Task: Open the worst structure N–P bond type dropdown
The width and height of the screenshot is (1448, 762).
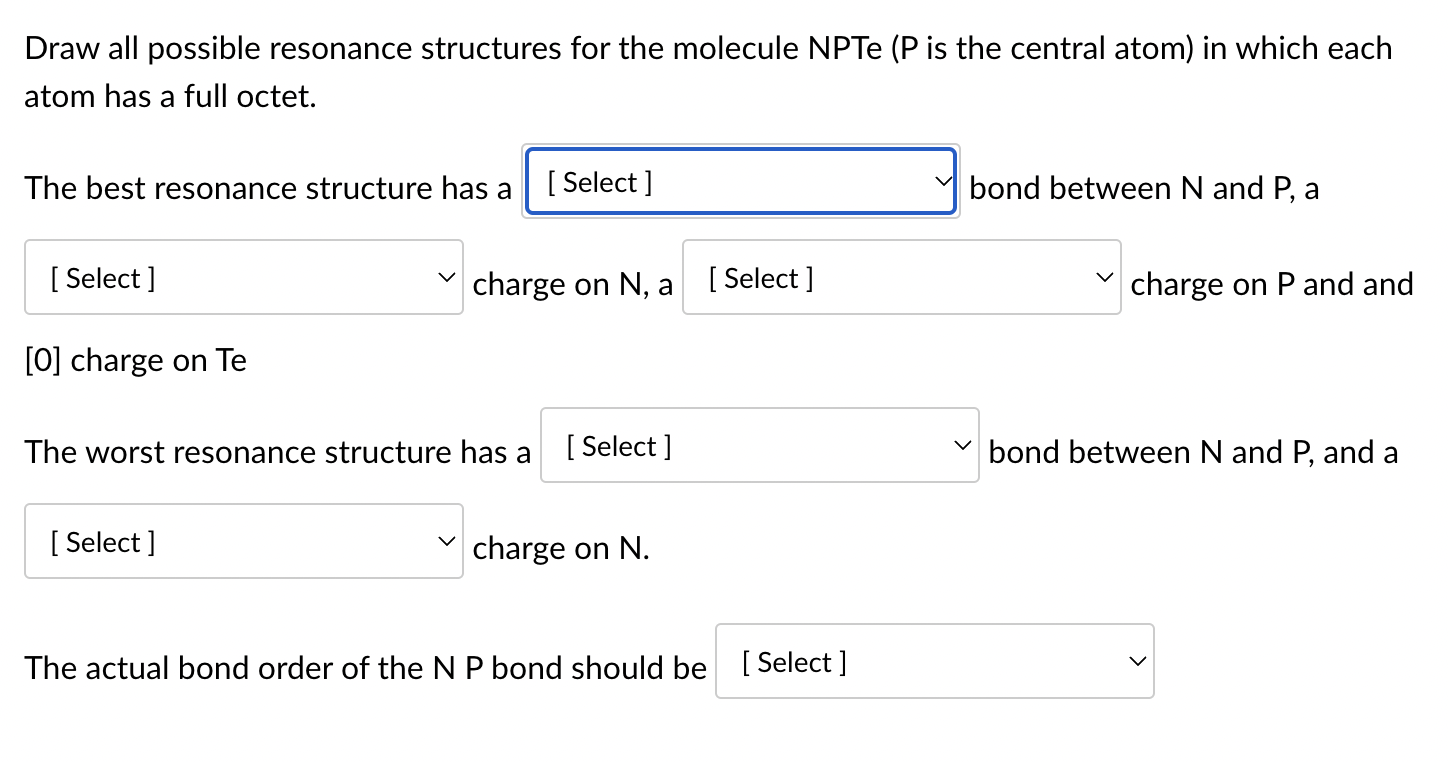Action: click(759, 446)
